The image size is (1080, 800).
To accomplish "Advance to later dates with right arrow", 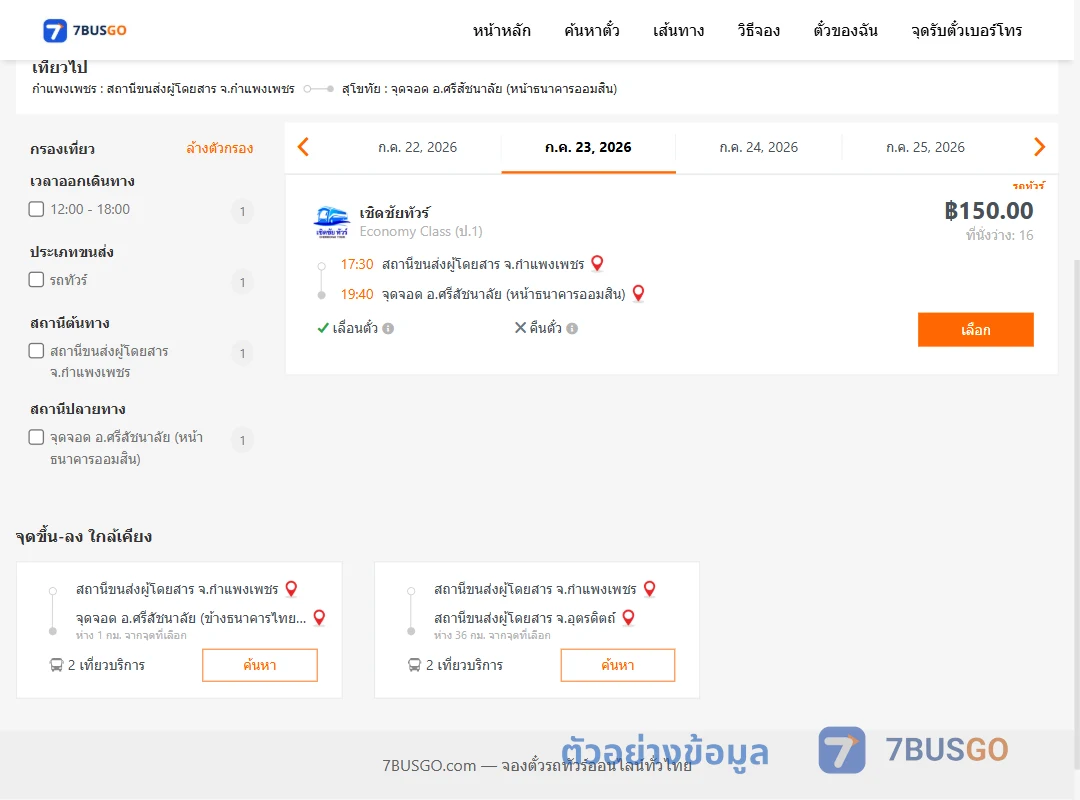I will click(1039, 147).
